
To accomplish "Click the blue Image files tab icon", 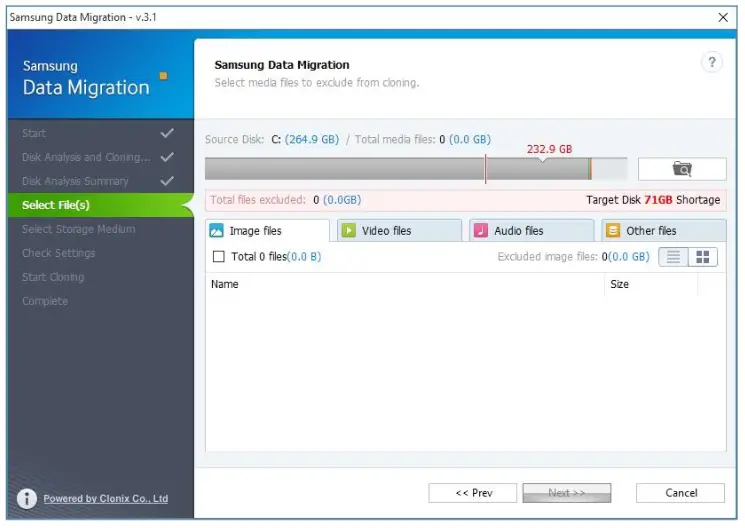I will [x=217, y=230].
